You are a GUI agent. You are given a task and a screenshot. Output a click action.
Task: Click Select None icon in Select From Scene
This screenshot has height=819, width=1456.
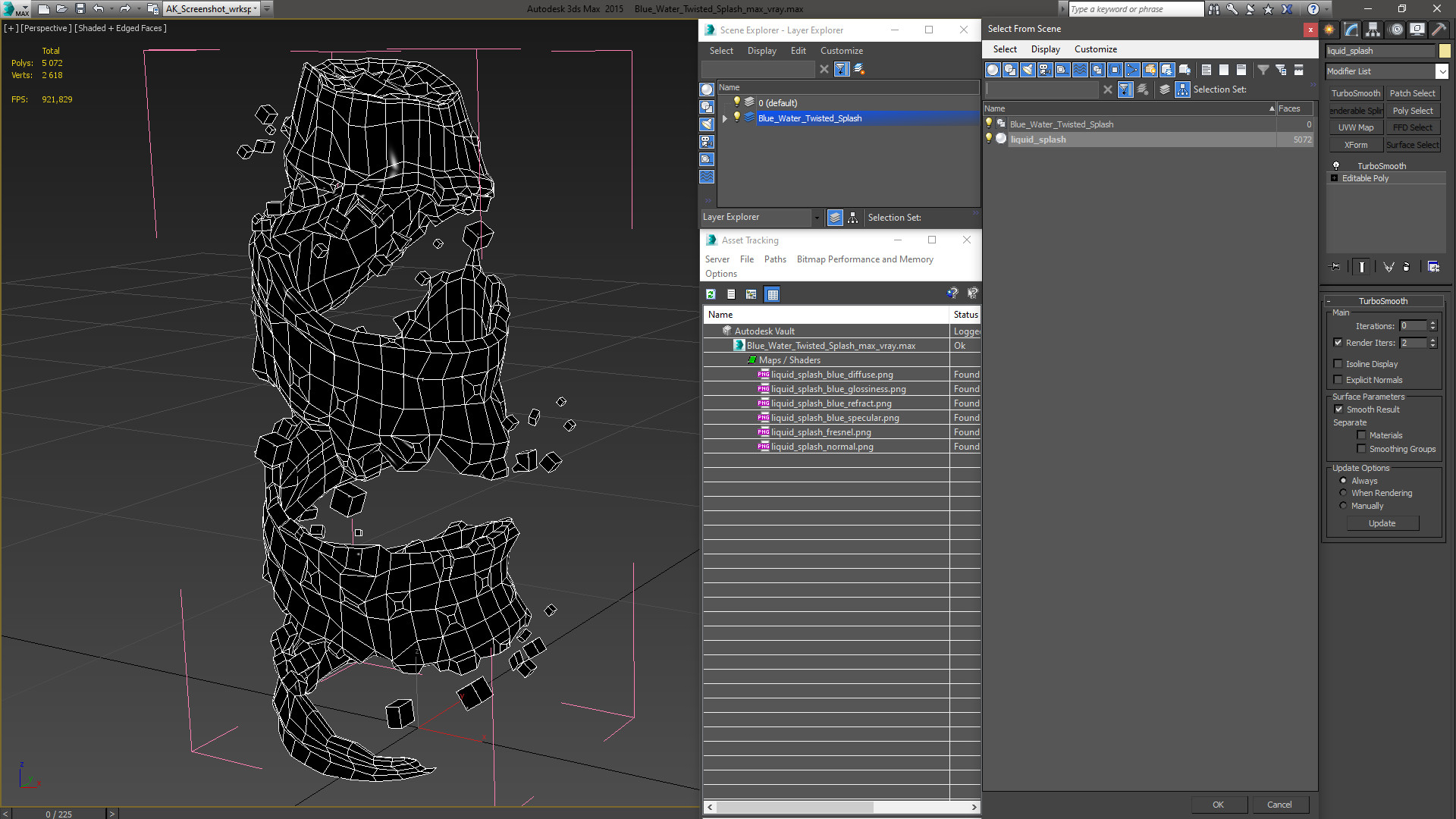(1224, 70)
